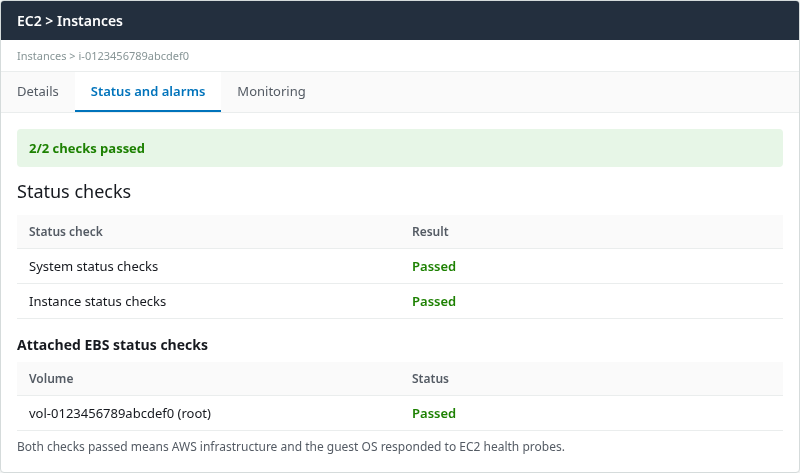Click the Status checks heading
The height and width of the screenshot is (473, 800).
(74, 192)
